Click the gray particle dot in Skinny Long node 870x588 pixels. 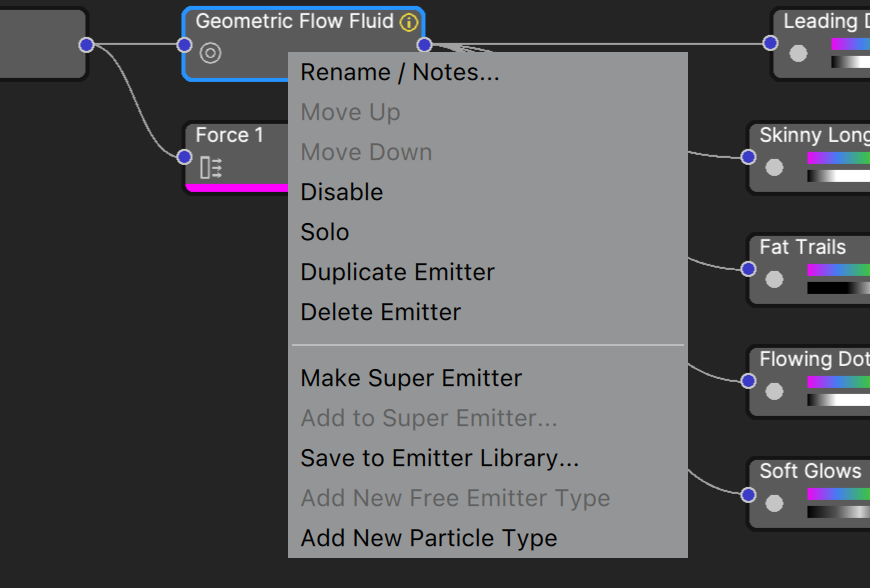click(x=774, y=167)
